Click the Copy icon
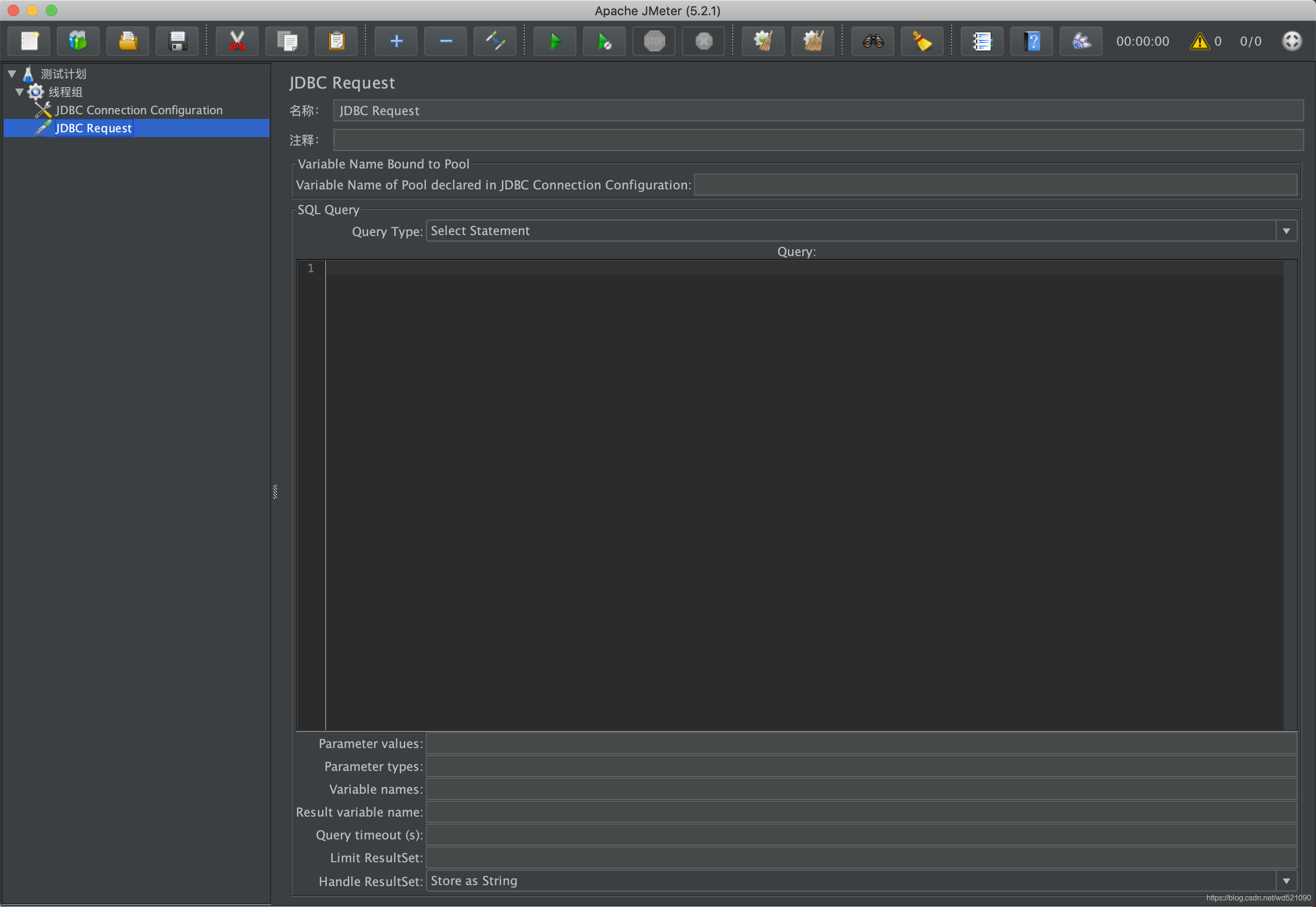The width and height of the screenshot is (1316, 907). coord(287,41)
